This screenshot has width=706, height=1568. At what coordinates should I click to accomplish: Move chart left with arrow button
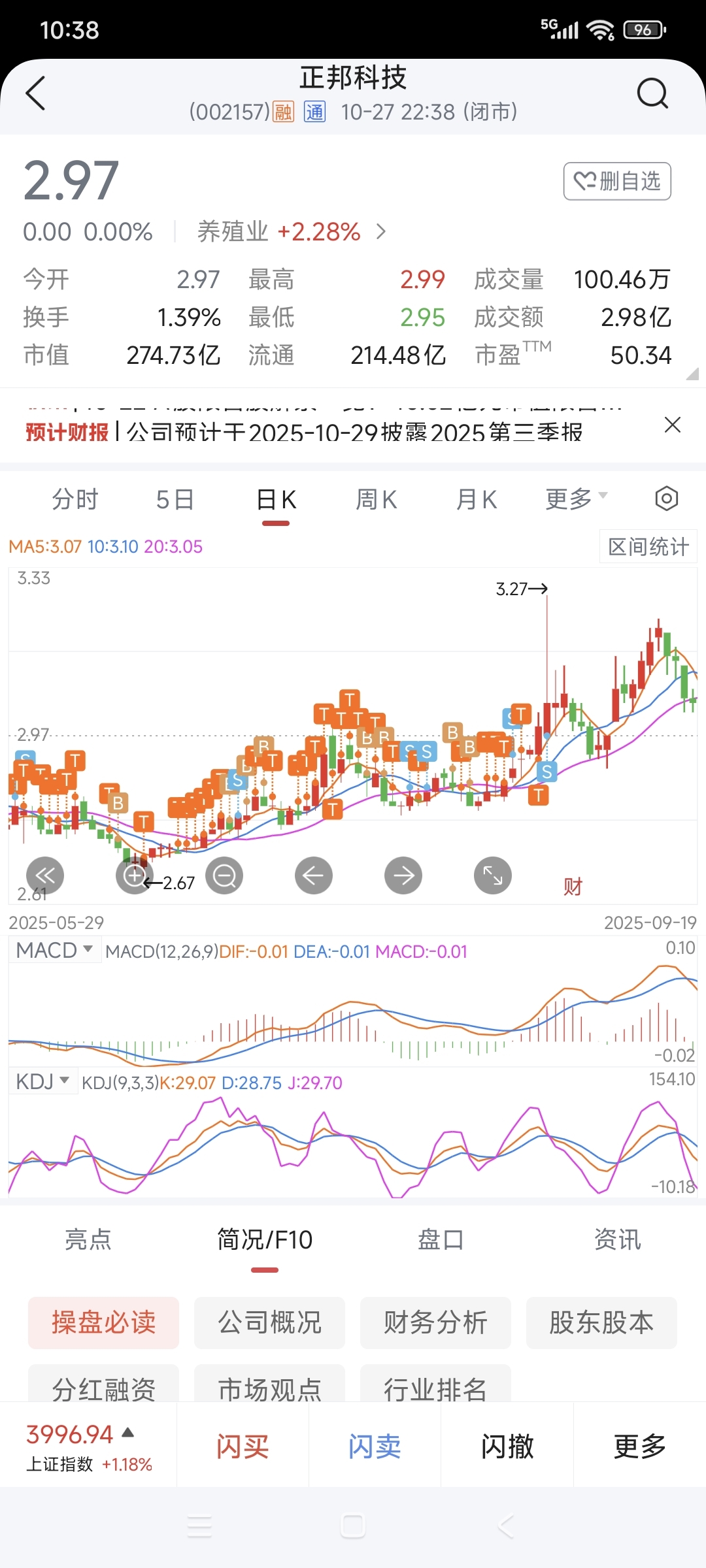pyautogui.click(x=314, y=875)
